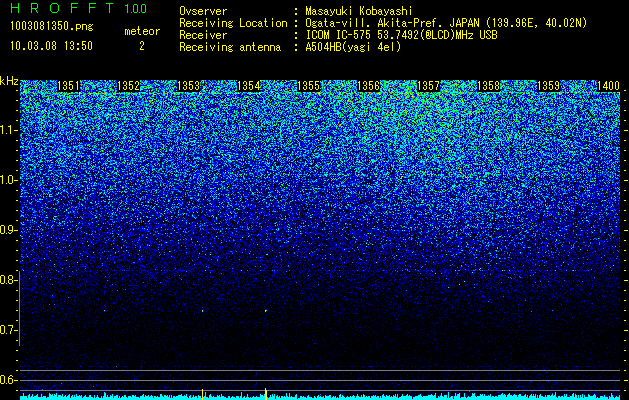Click the A504HB(yagi 4el) antenna text
This screenshot has height=400, width=629.
pos(353,47)
